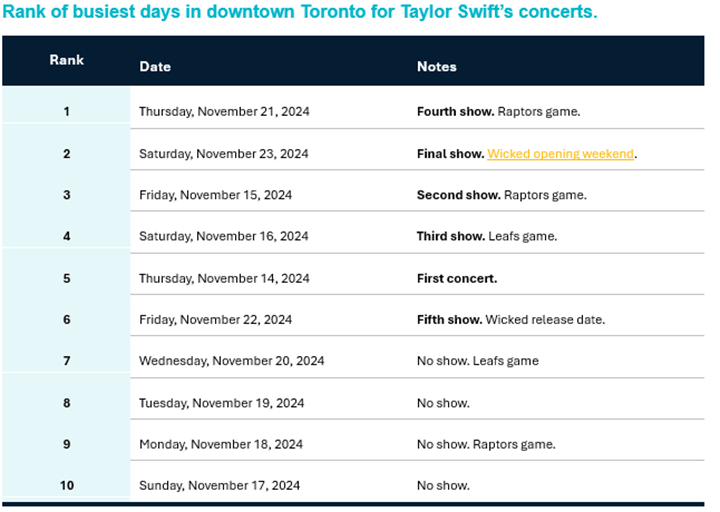Click Fifth show. Wicked release date note
720x512 pixels.
[x=511, y=320]
